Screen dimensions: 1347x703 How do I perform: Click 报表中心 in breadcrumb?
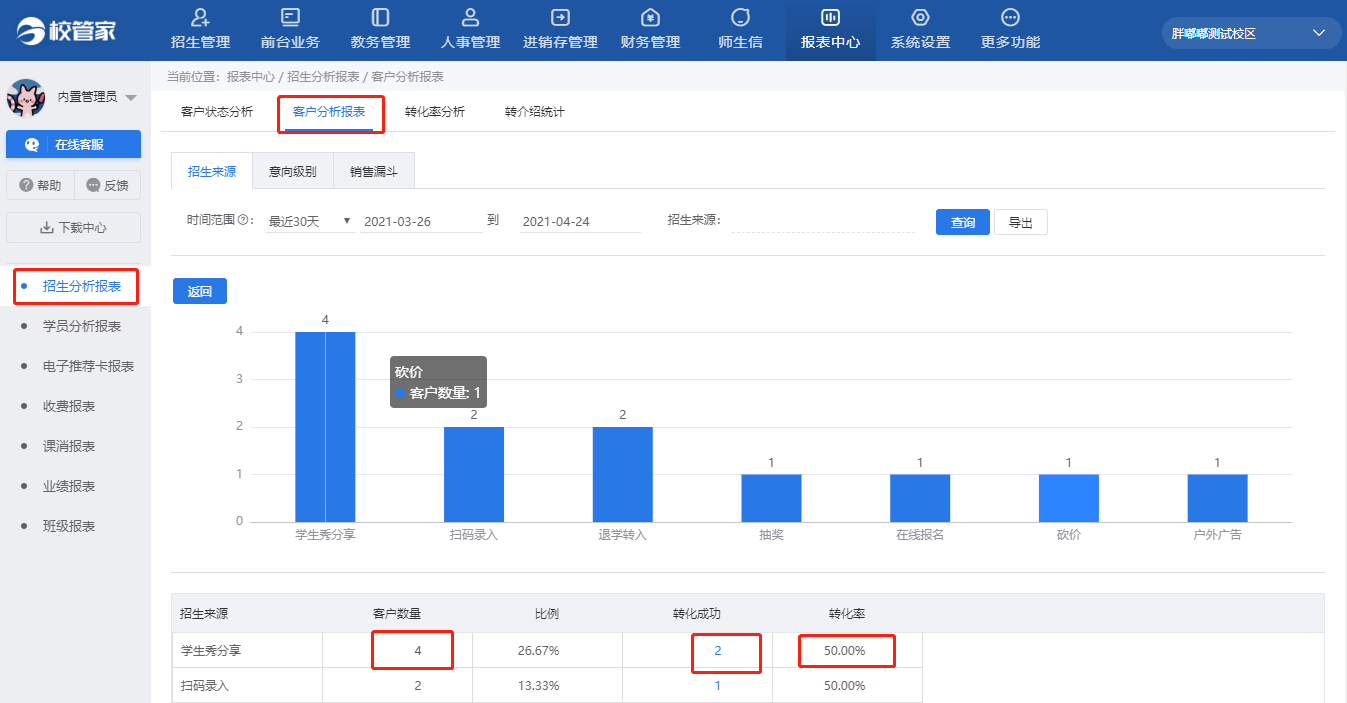(251, 76)
